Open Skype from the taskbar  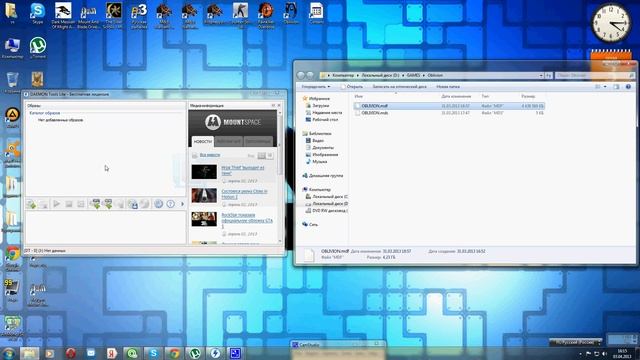[x=153, y=353]
